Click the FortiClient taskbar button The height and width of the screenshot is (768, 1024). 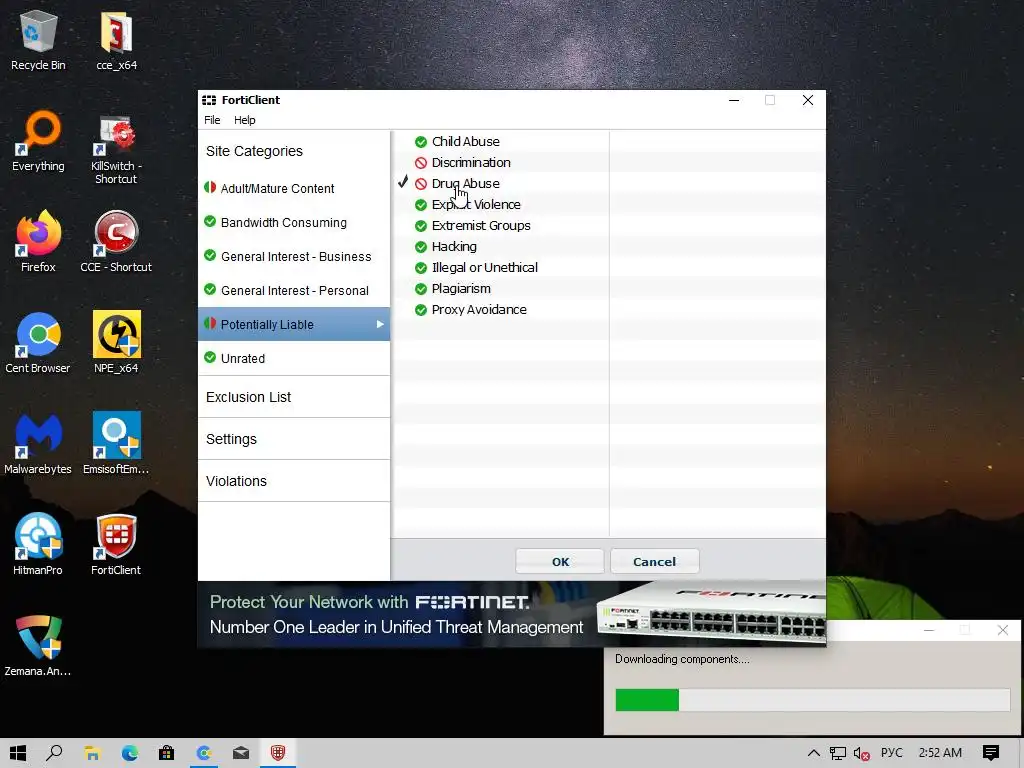pyautogui.click(x=278, y=753)
